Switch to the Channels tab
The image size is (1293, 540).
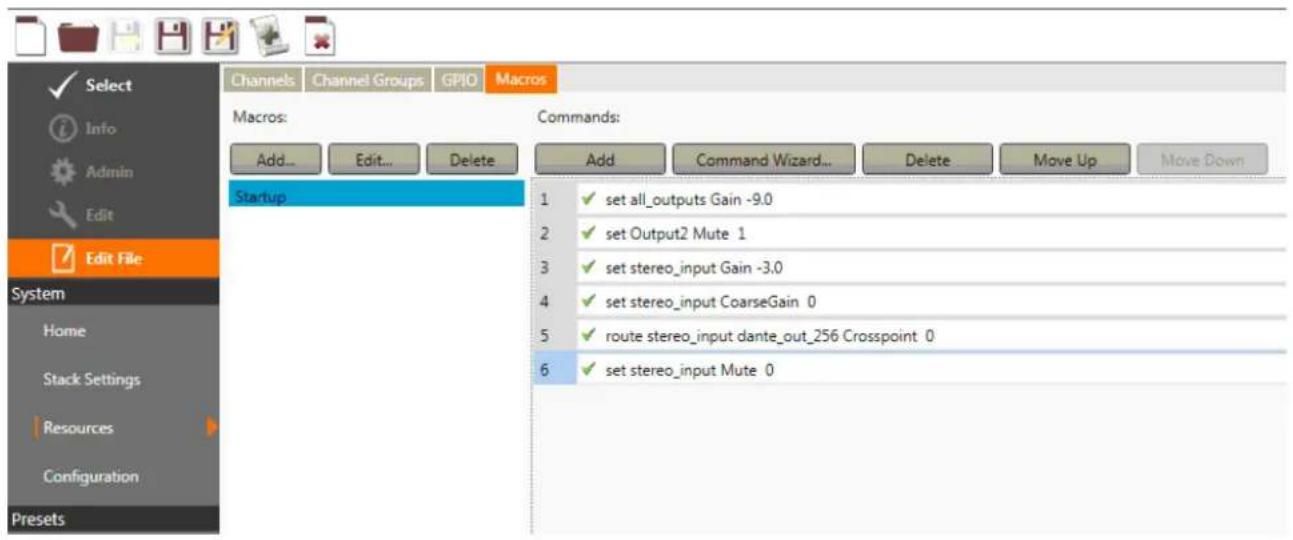coord(263,80)
